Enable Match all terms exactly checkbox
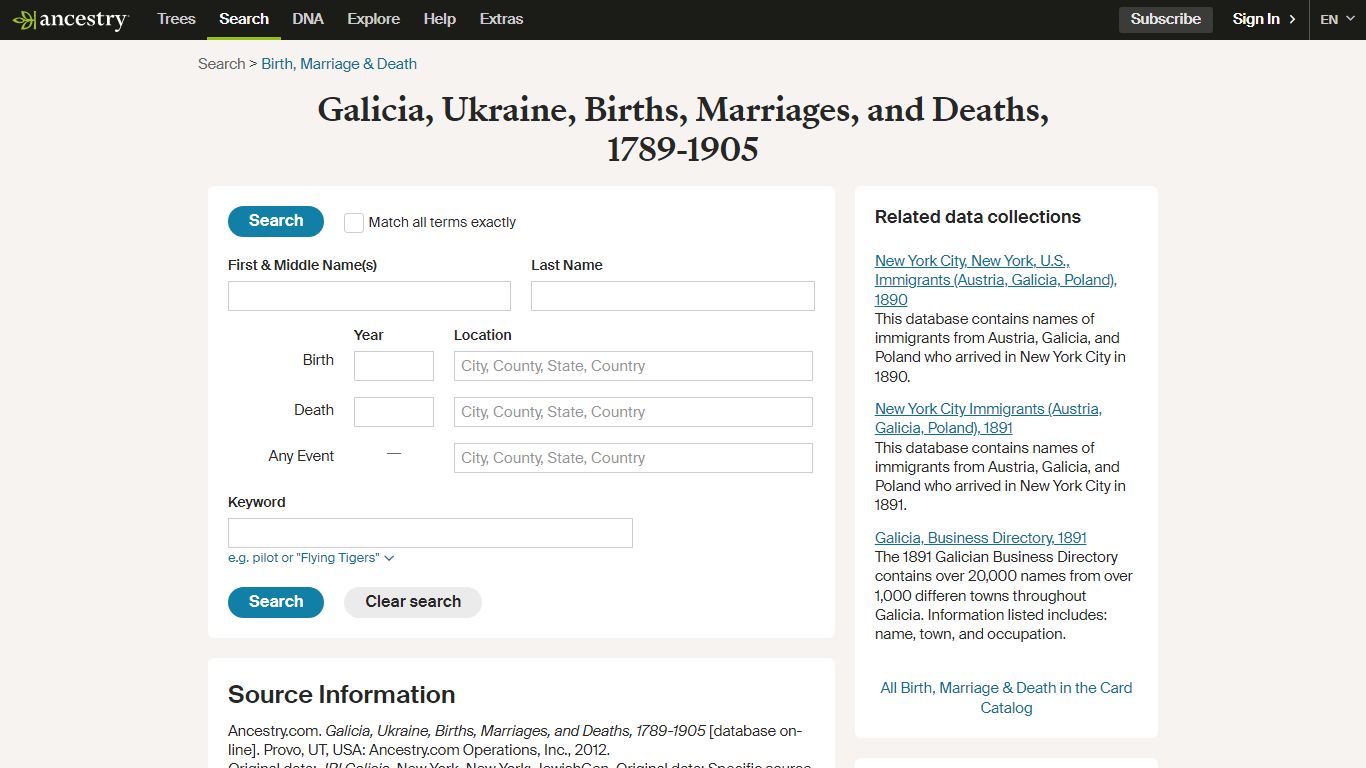This screenshot has width=1366, height=768. pyautogui.click(x=354, y=222)
